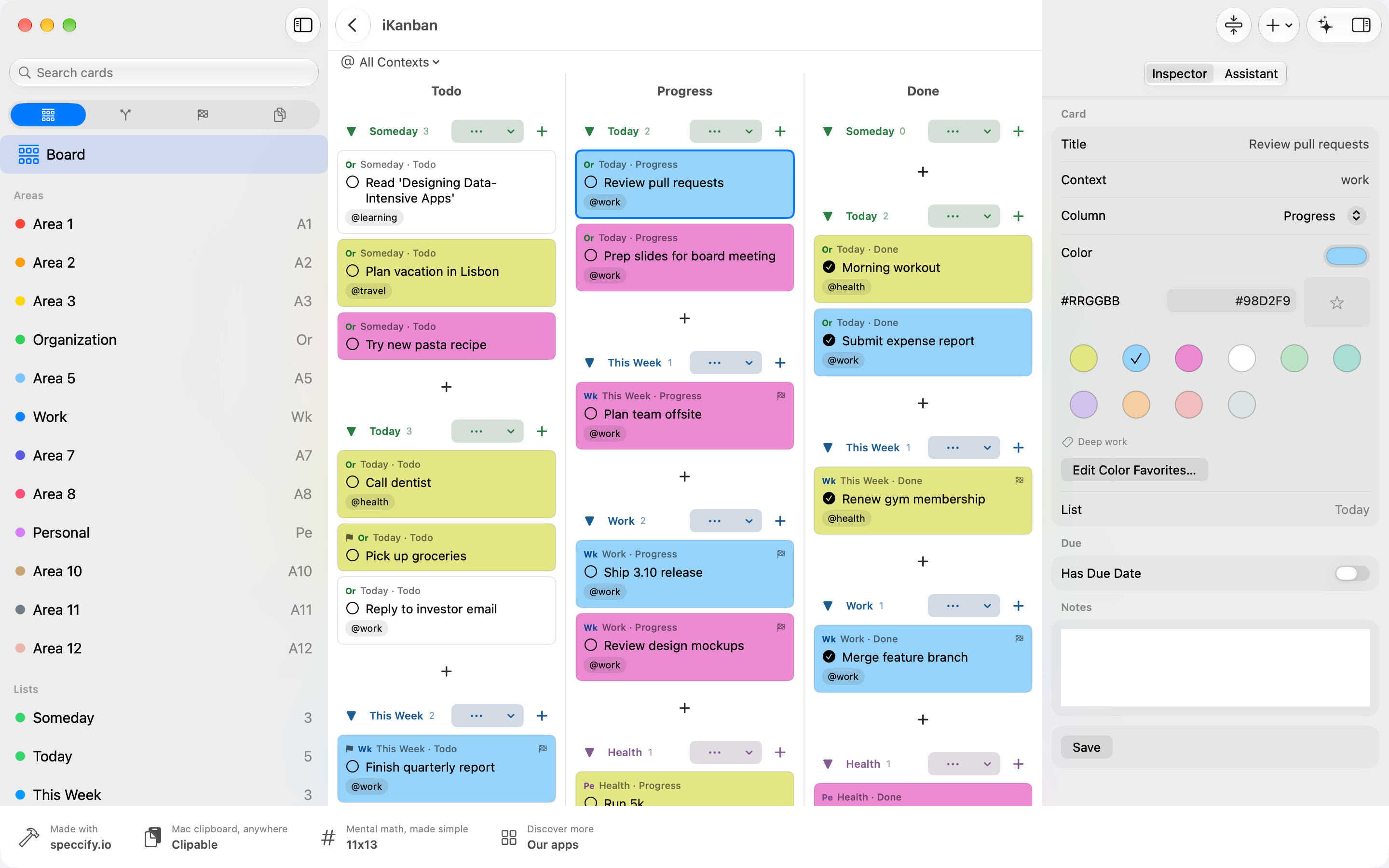1389x868 pixels.
Task: Click flag icon on Plan team offsite card
Action: tap(781, 395)
